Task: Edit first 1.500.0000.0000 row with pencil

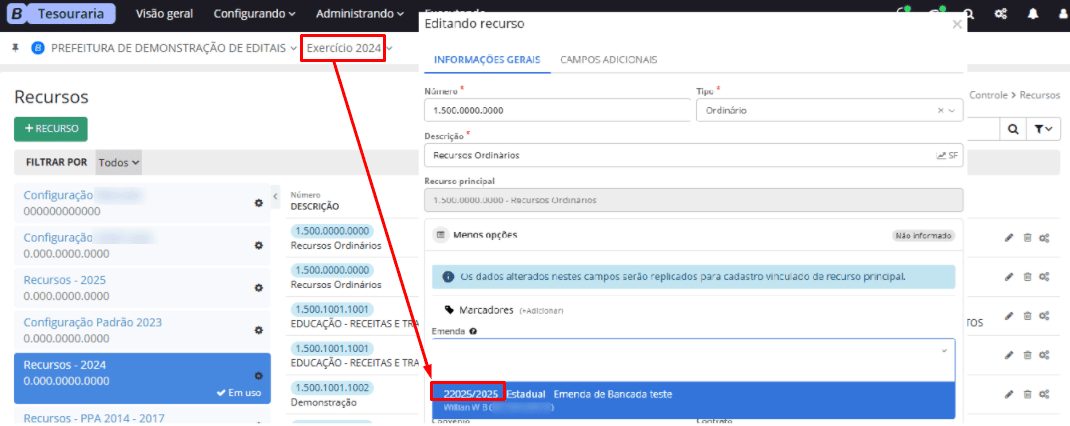Action: 1009,238
